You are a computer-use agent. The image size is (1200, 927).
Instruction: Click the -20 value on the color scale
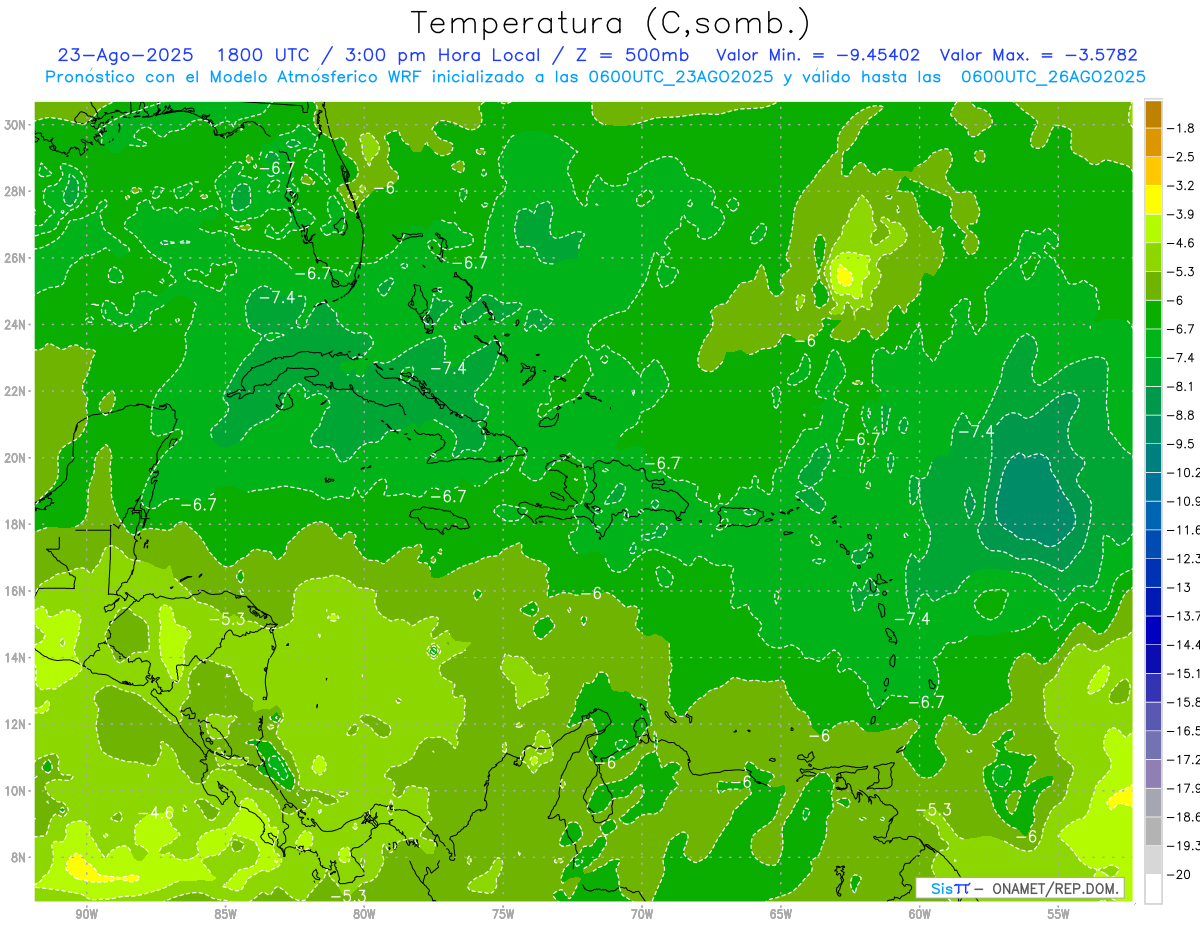coord(1179,874)
